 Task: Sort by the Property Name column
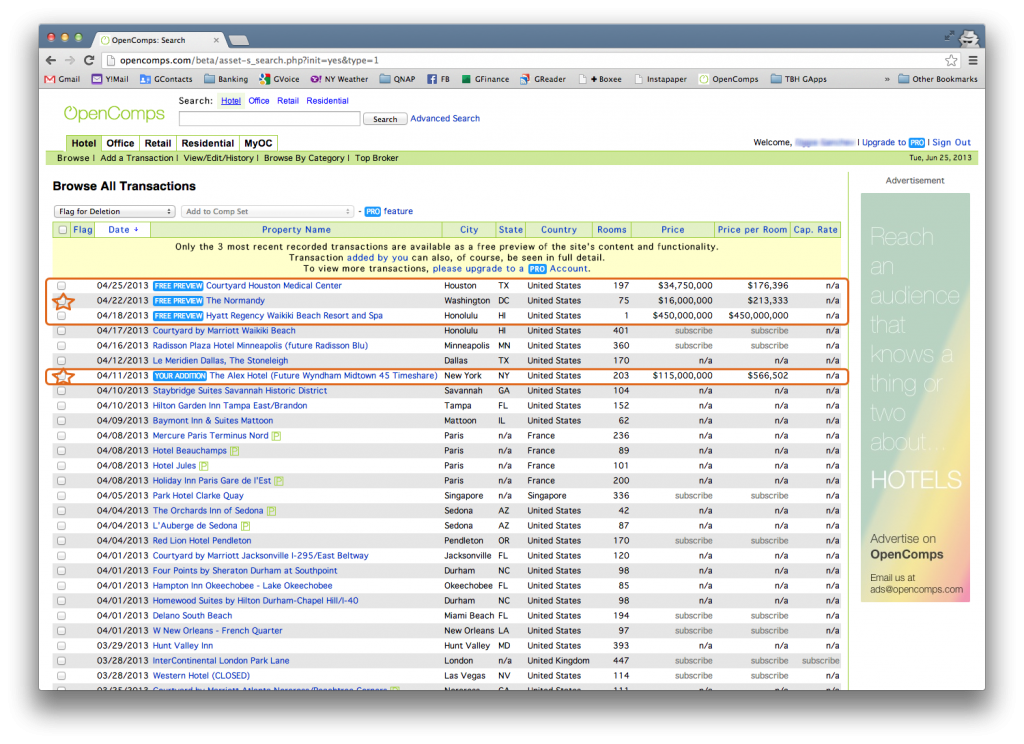tap(296, 230)
